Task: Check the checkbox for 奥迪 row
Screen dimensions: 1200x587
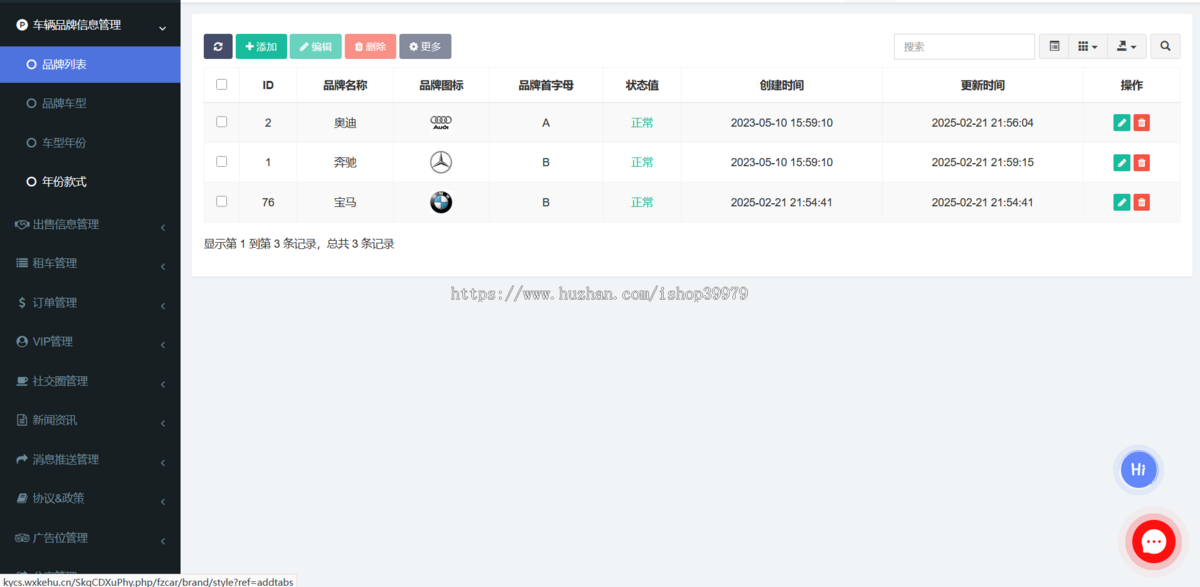Action: pos(222,122)
